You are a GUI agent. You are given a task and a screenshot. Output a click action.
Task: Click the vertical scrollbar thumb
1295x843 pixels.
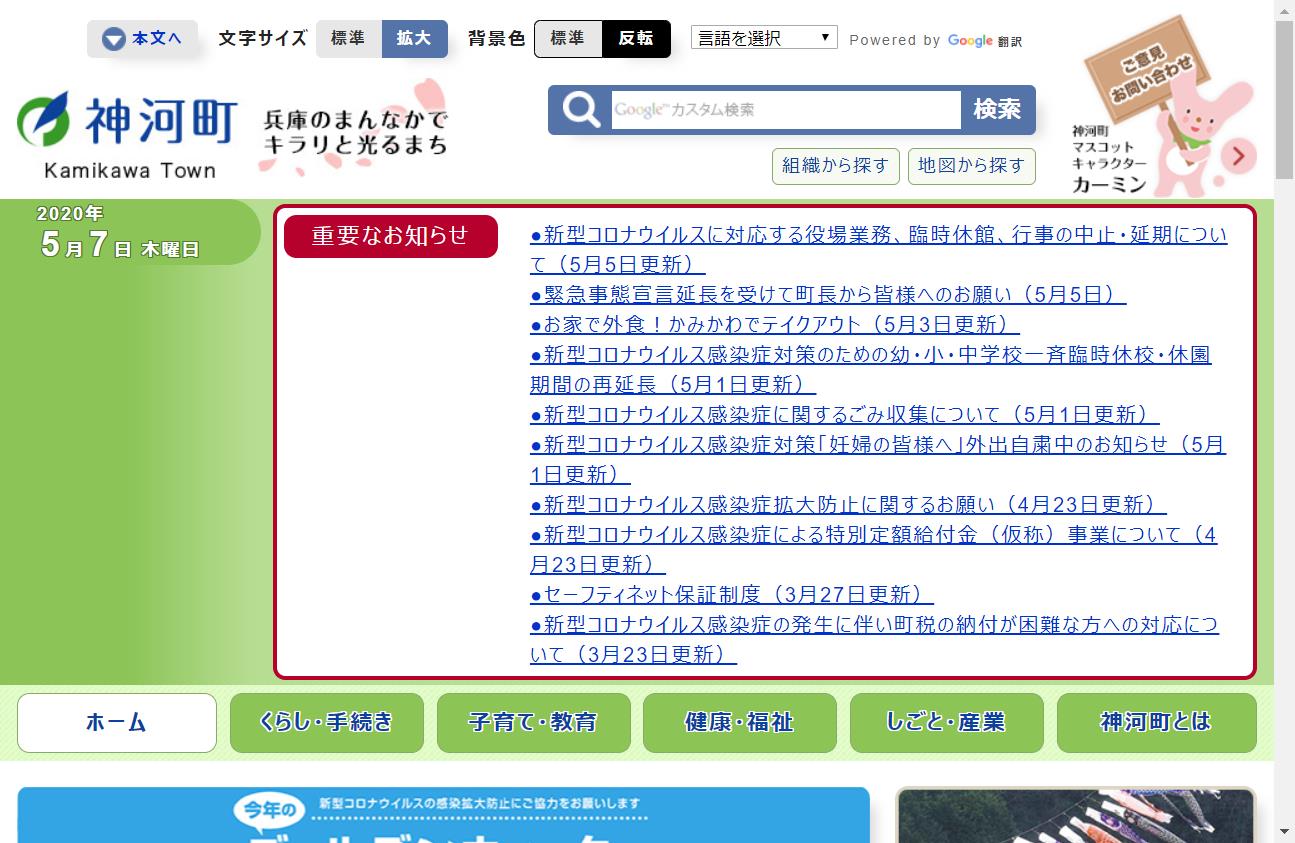click(x=1284, y=100)
